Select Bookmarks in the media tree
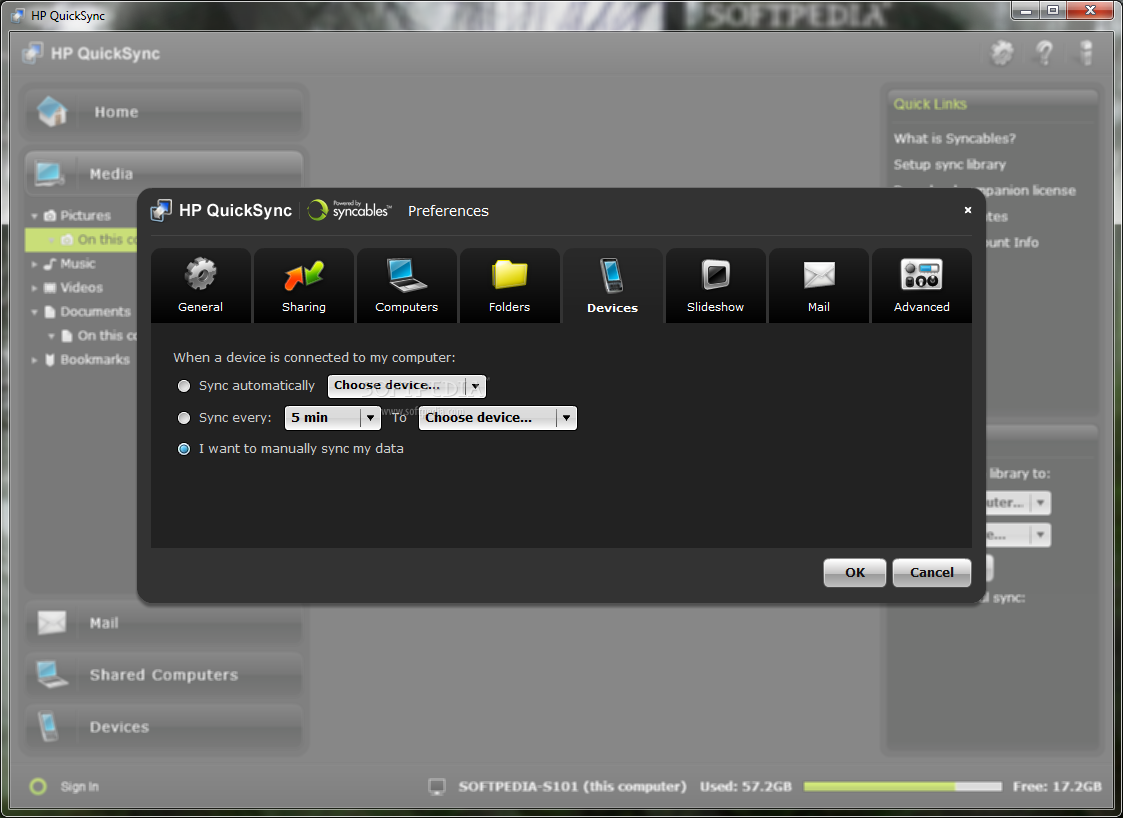Screen dimensions: 1123x818 point(95,360)
